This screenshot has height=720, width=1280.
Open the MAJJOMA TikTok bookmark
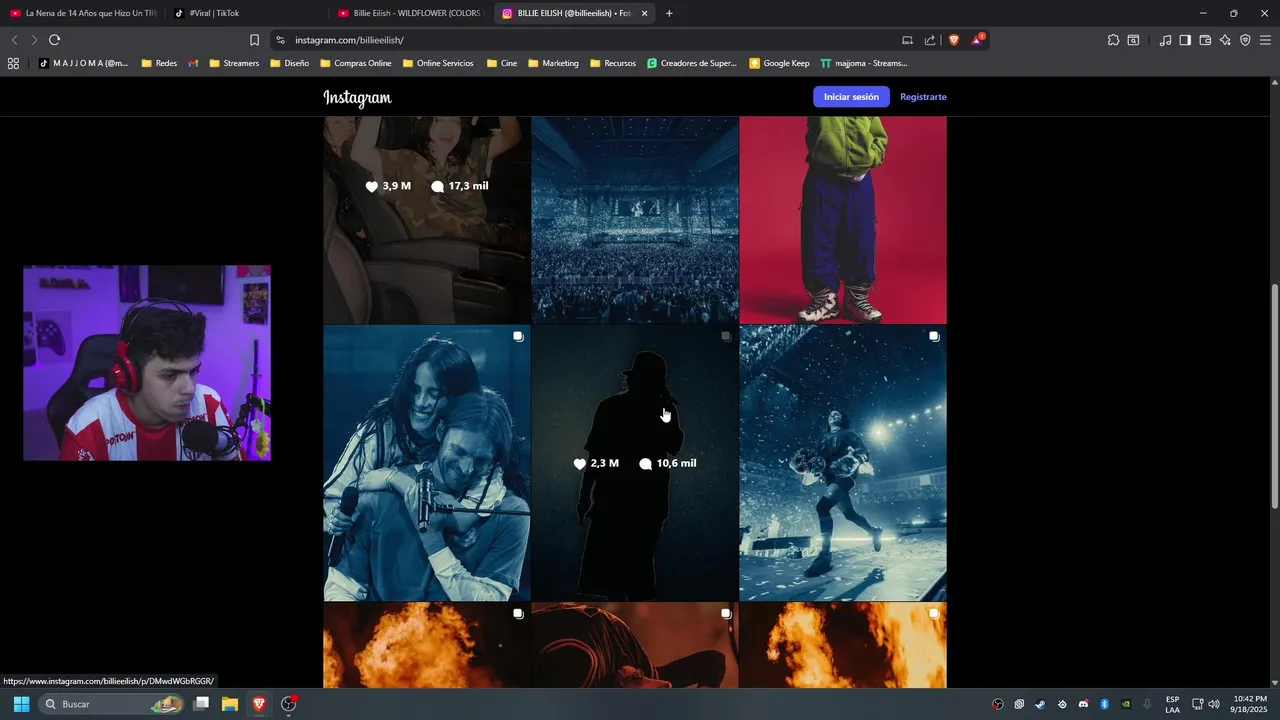coord(84,63)
